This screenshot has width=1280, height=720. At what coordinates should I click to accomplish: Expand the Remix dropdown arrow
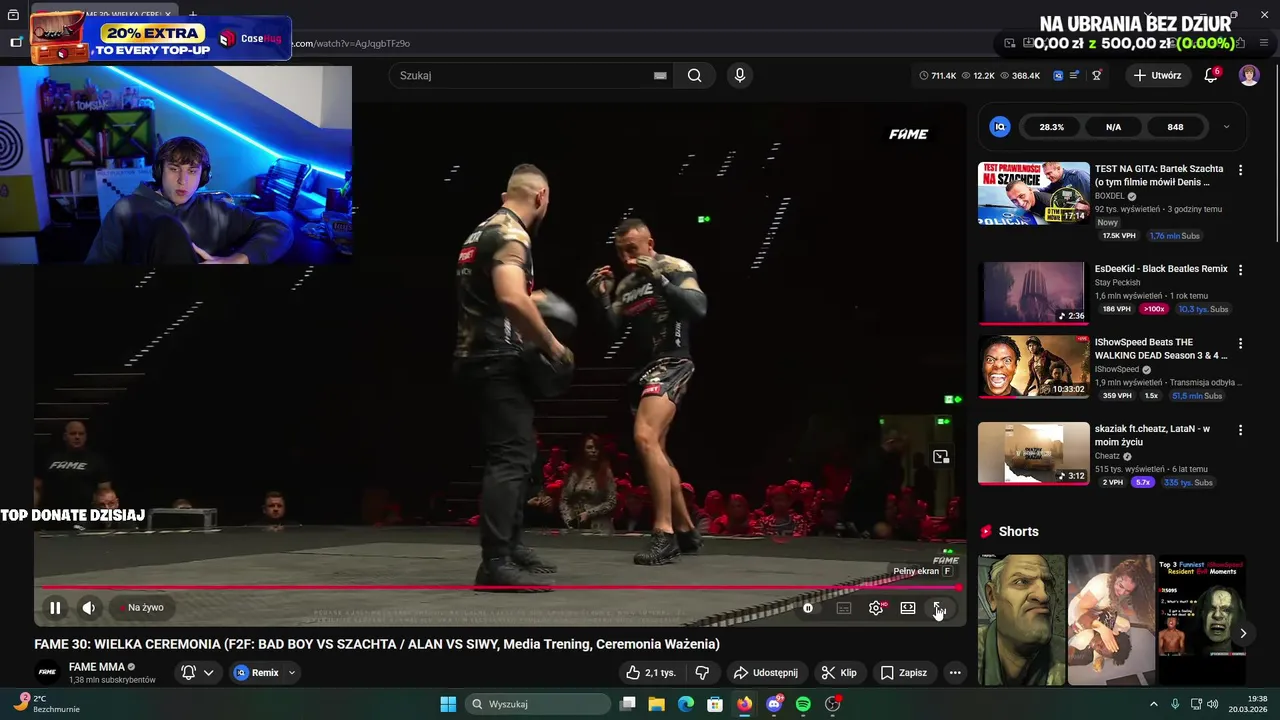click(x=292, y=673)
